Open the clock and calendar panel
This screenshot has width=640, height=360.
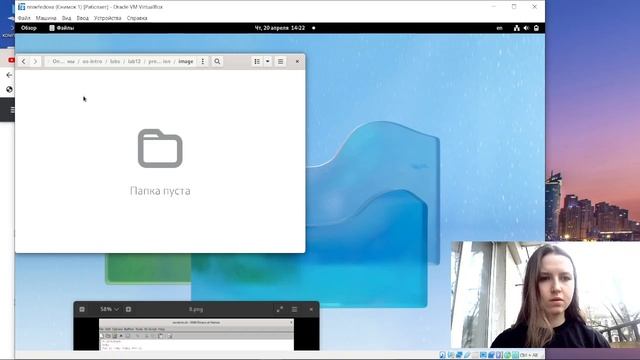click(x=280, y=28)
